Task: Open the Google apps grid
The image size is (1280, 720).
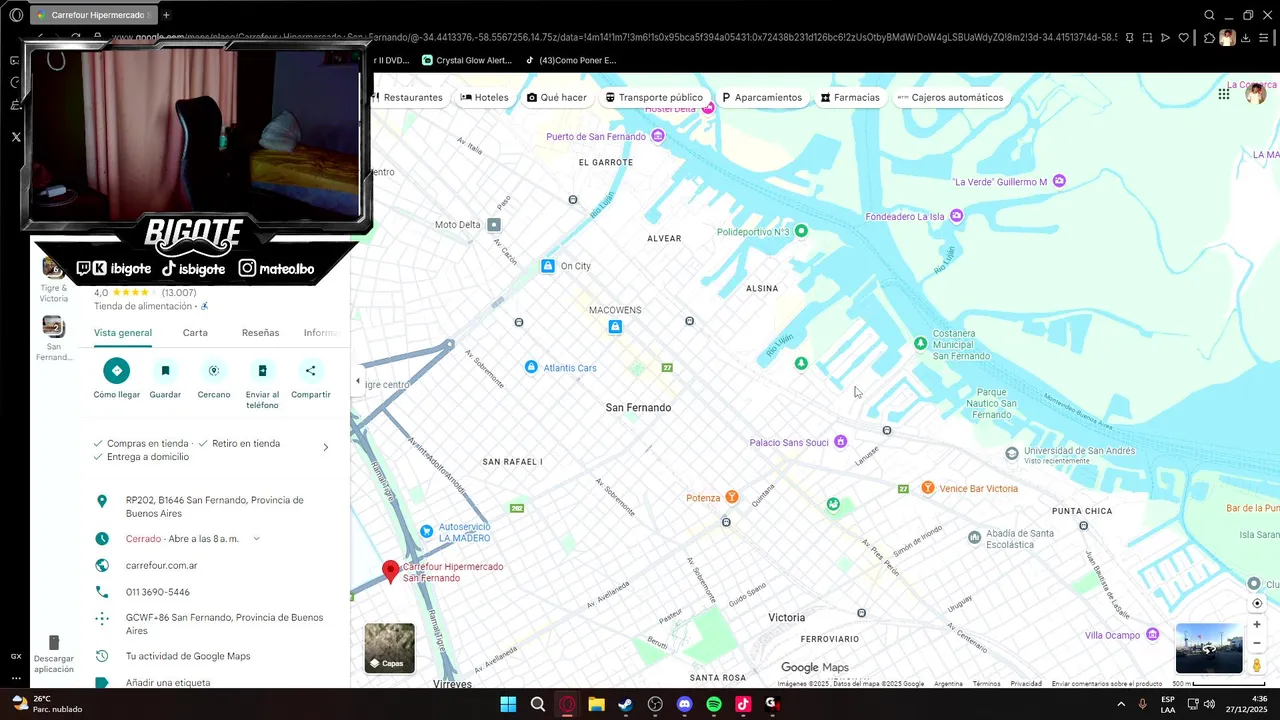Action: [x=1224, y=94]
